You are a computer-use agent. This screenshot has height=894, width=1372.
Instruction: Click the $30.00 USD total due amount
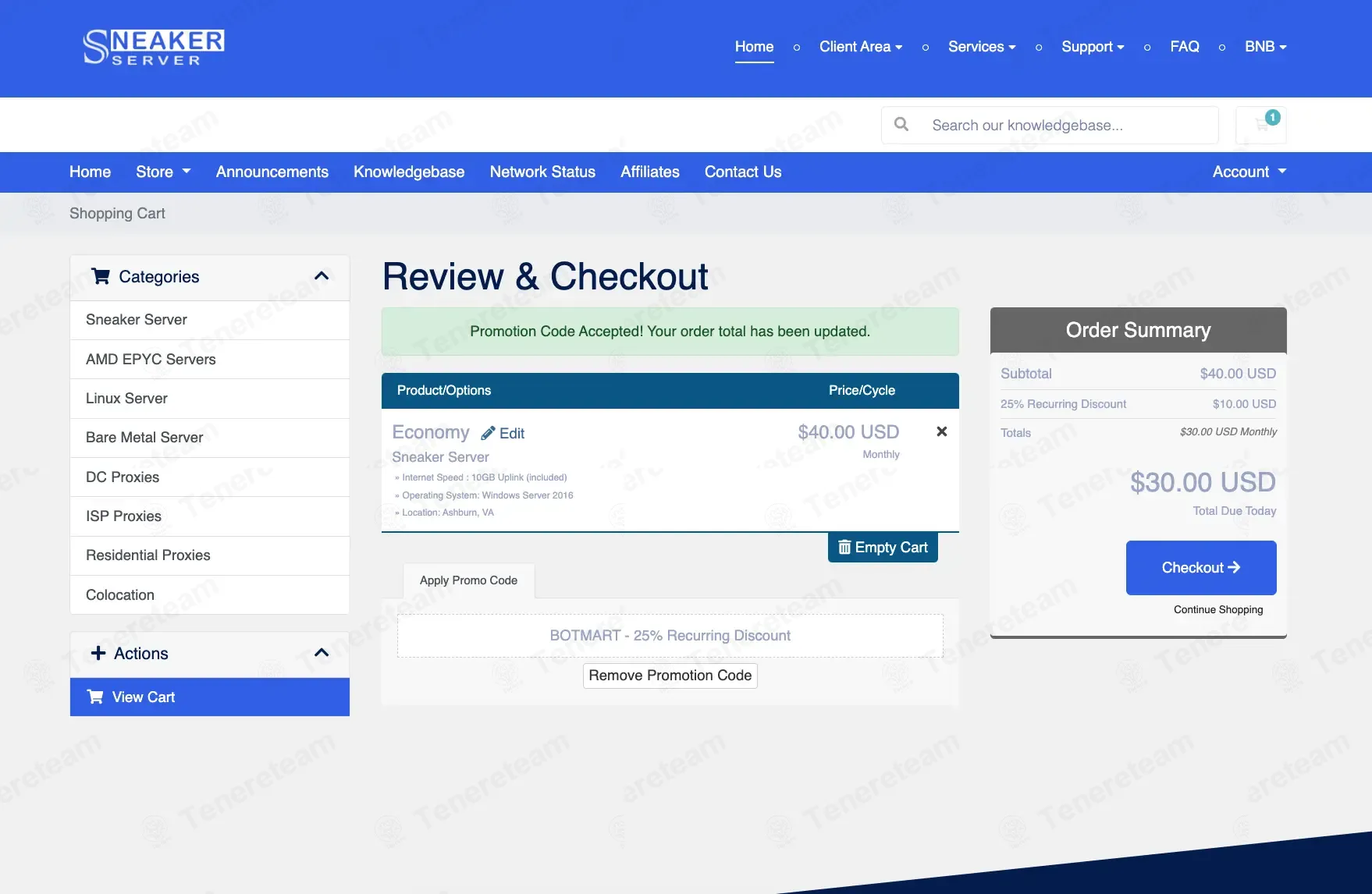point(1203,483)
